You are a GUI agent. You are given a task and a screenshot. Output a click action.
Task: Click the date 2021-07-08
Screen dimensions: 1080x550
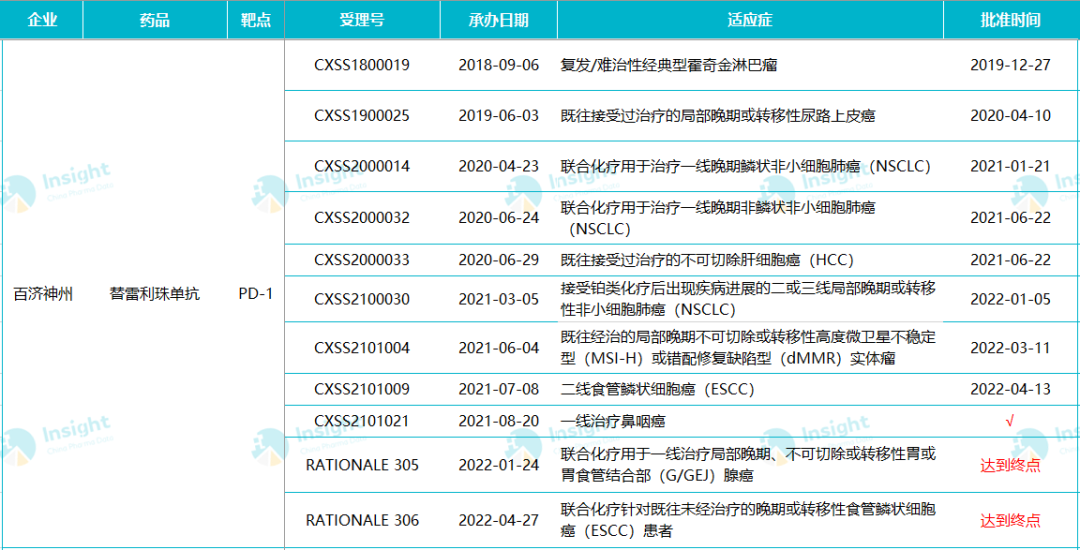pos(499,390)
